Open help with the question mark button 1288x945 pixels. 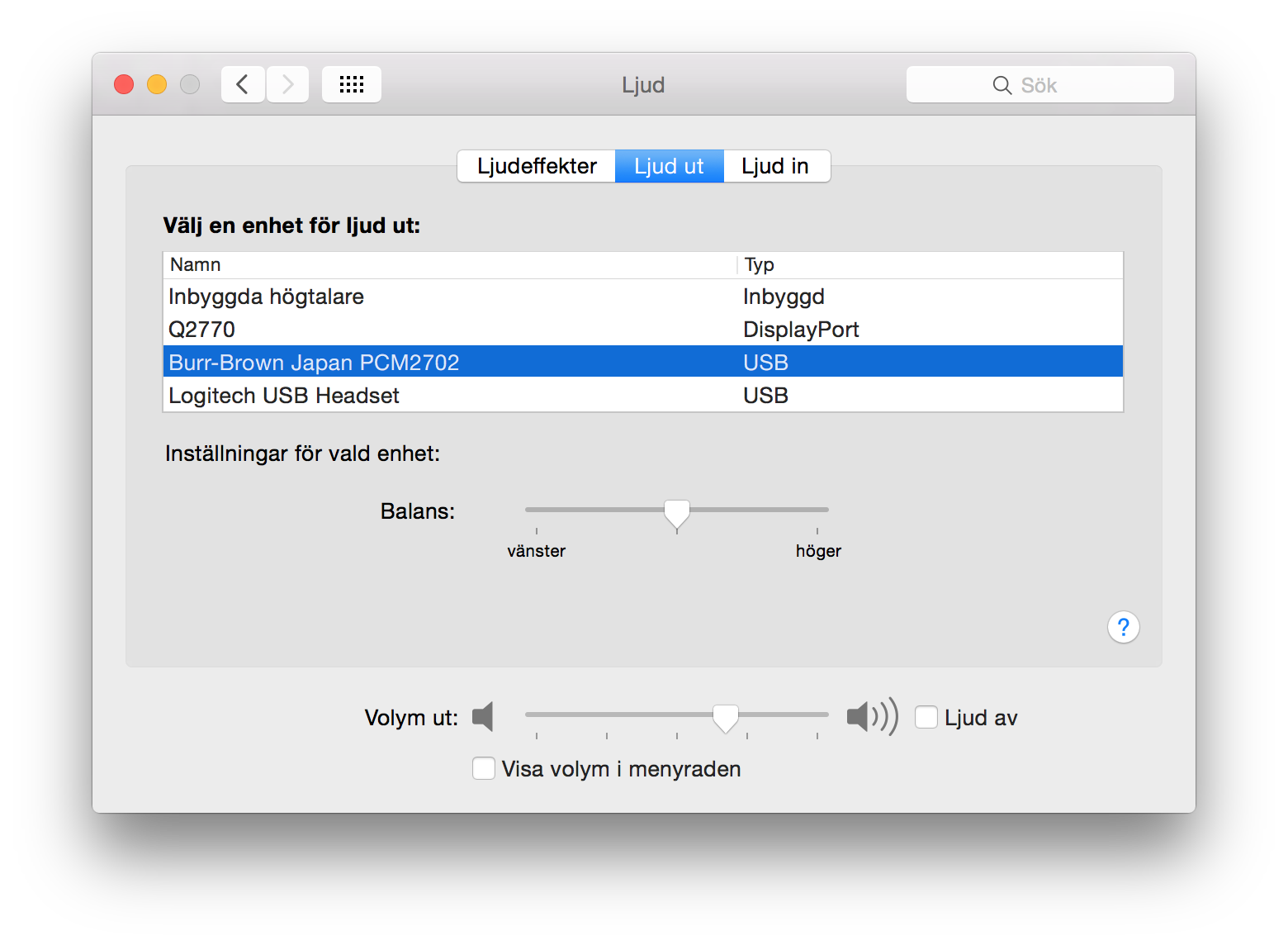click(1123, 627)
